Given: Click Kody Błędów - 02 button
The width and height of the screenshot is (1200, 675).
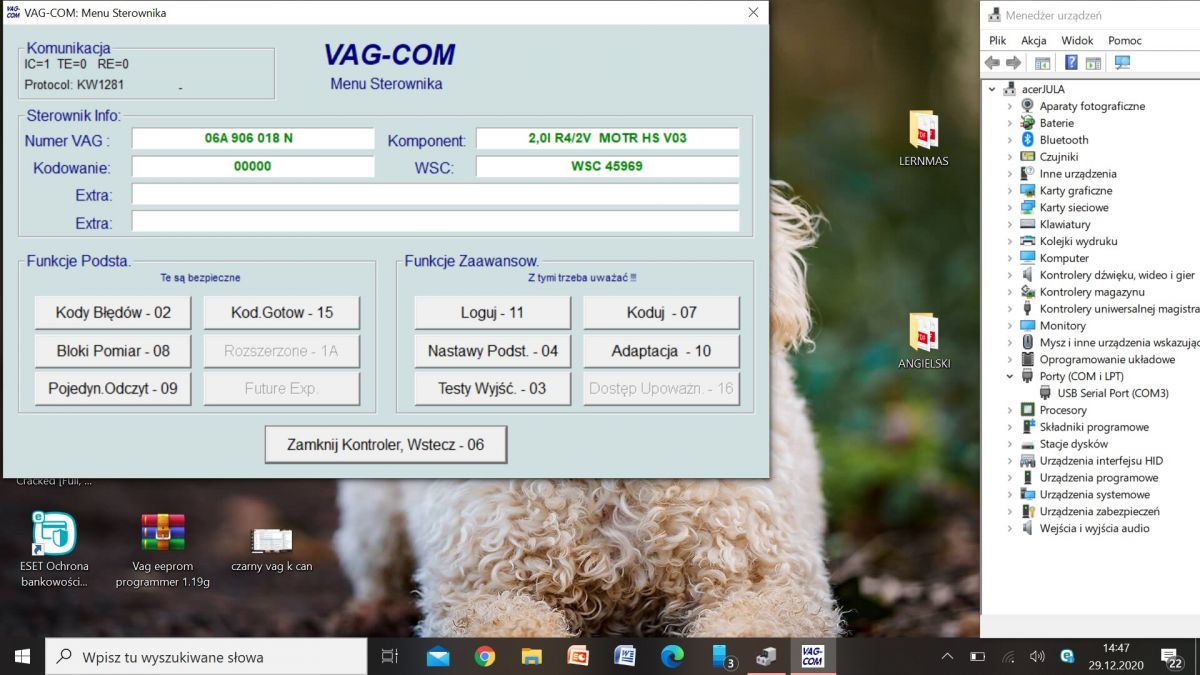Looking at the screenshot, I should click(x=113, y=312).
